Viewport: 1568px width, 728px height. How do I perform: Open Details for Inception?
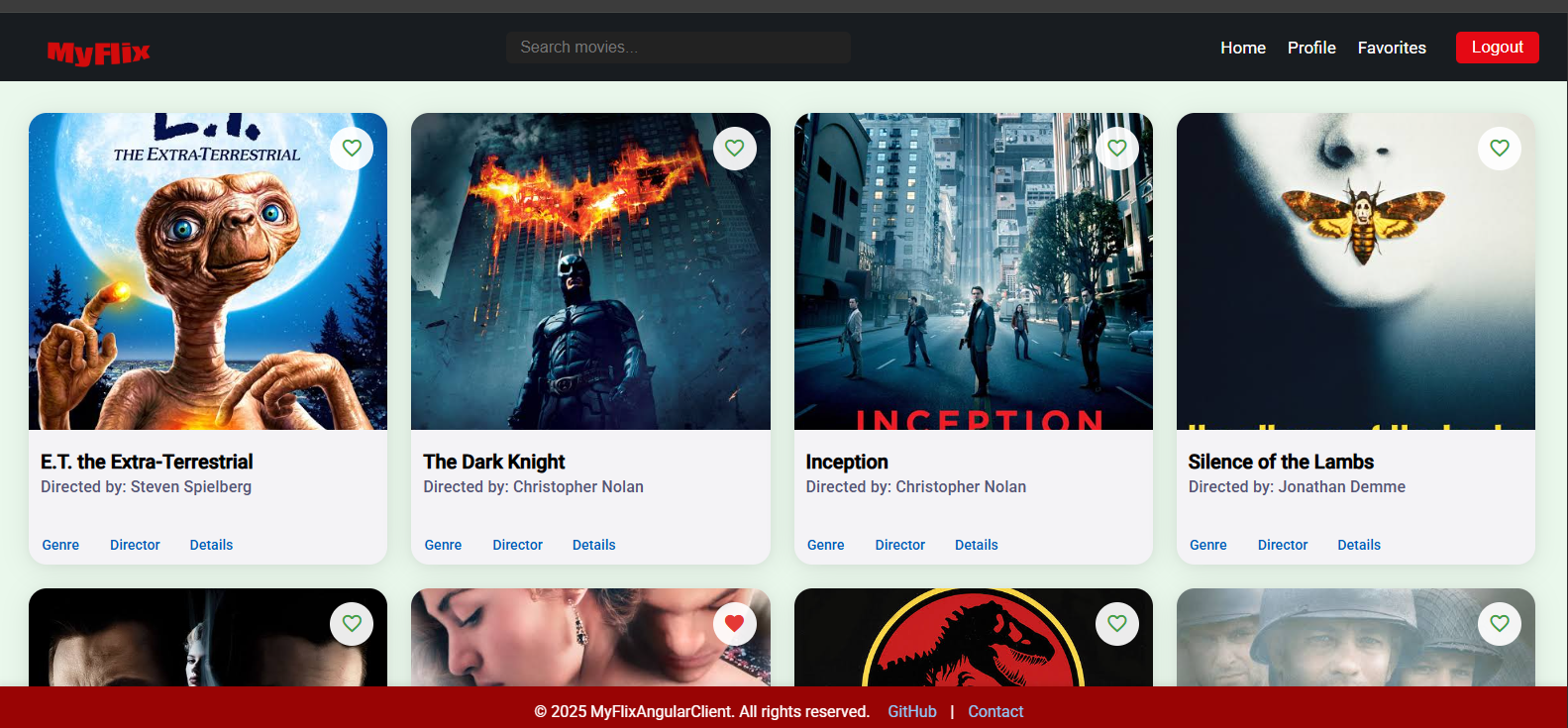pos(977,545)
